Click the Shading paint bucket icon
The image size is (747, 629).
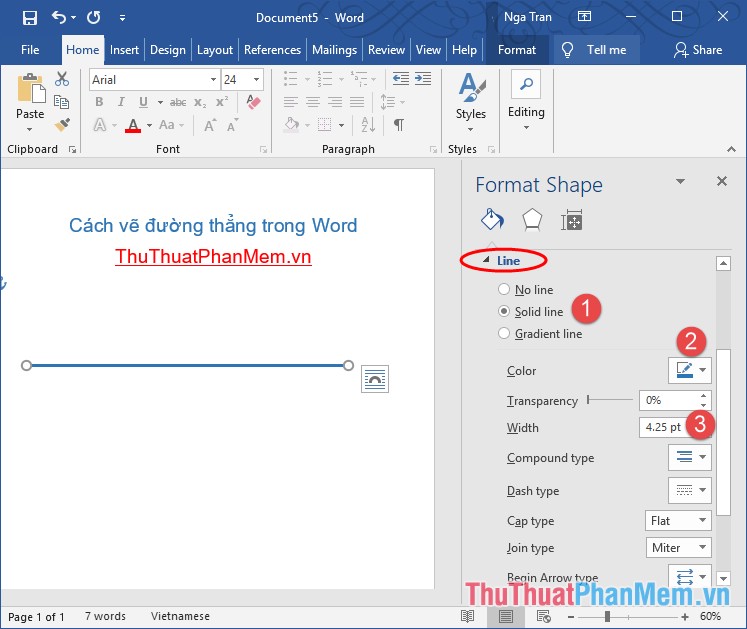292,125
